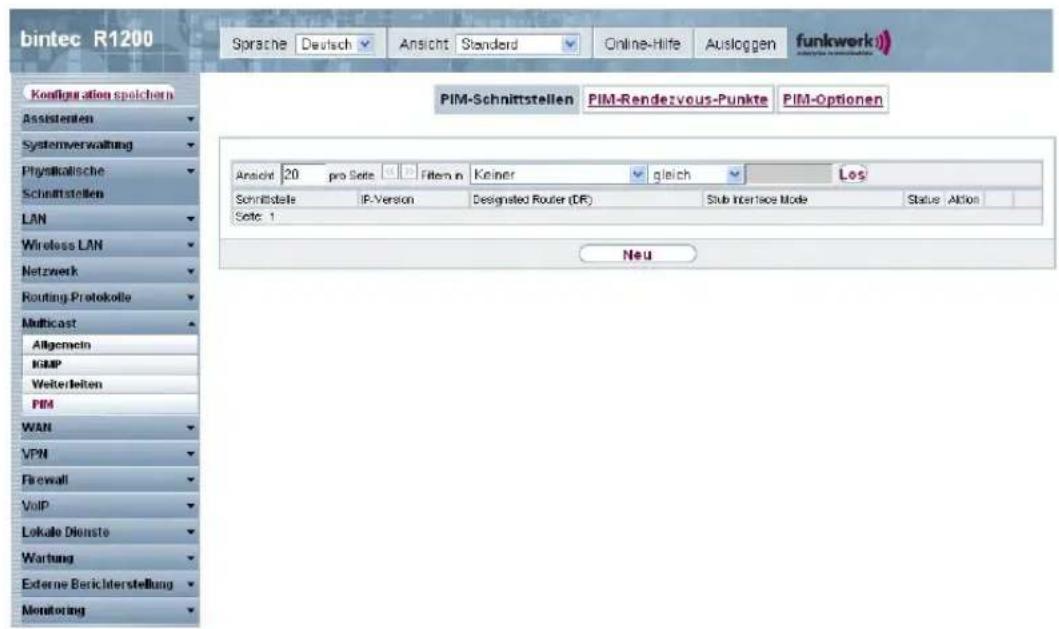Image resolution: width=1059 pixels, height=629 pixels.
Task: Expand Physikalische Schnittstellen menu
Action: point(108,182)
